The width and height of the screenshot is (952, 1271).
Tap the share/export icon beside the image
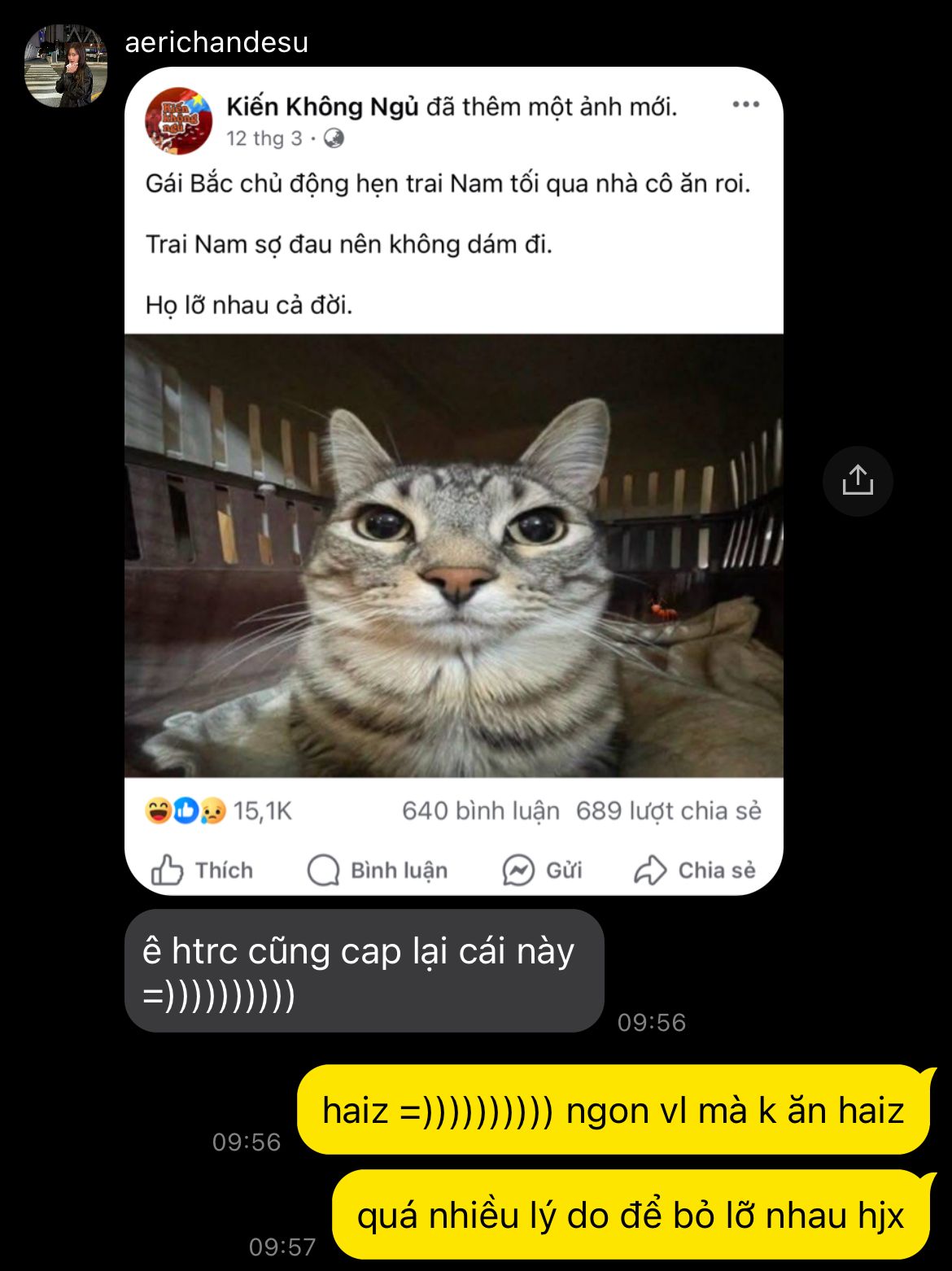coord(858,481)
